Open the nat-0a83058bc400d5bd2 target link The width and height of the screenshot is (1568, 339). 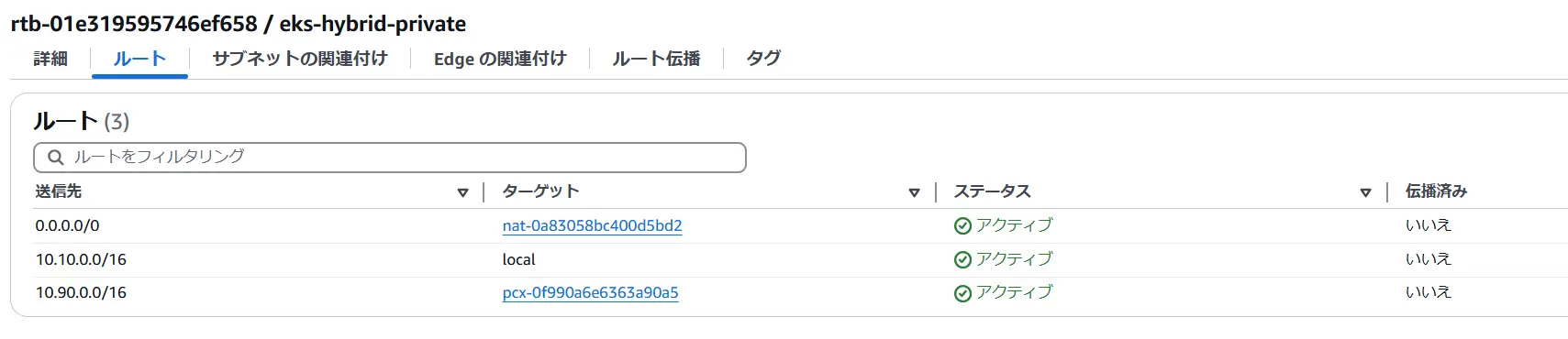[592, 225]
